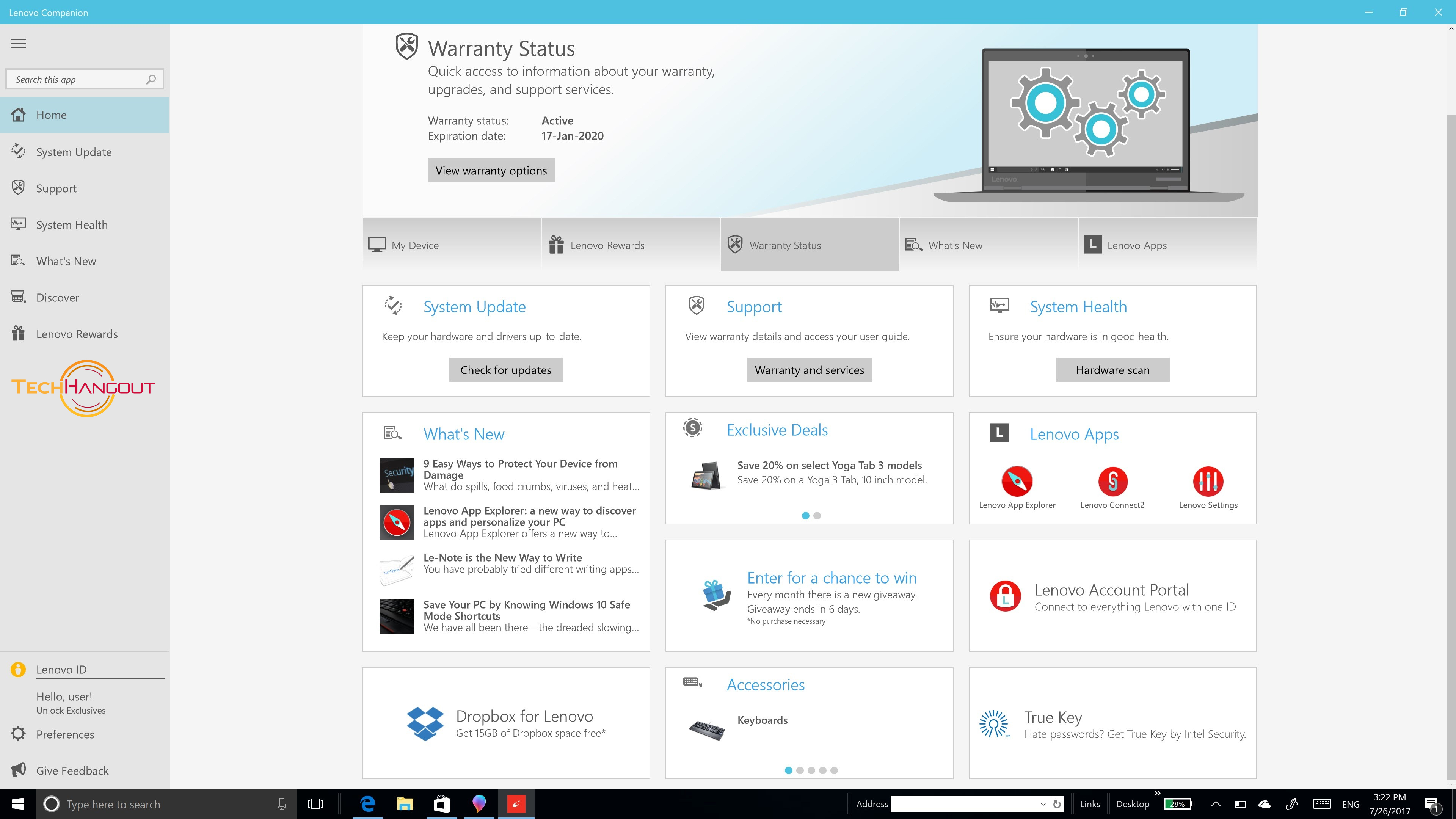Open Lenovo Rewards in the sidebar
Image resolution: width=1456 pixels, height=819 pixels.
[x=85, y=334]
